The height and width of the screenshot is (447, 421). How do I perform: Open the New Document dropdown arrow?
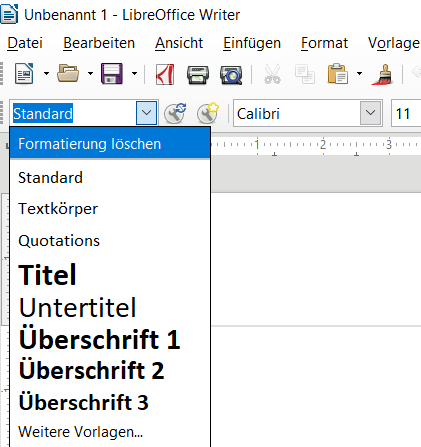tap(46, 73)
